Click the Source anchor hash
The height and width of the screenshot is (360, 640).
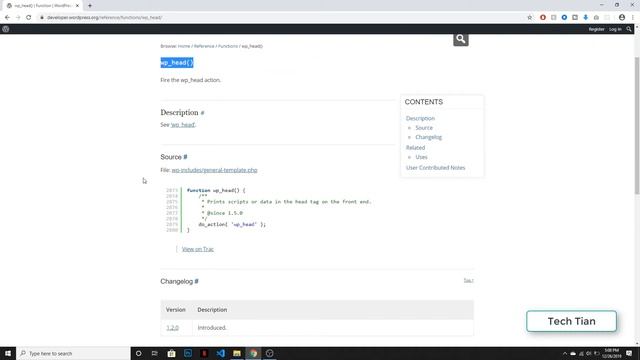[185, 157]
